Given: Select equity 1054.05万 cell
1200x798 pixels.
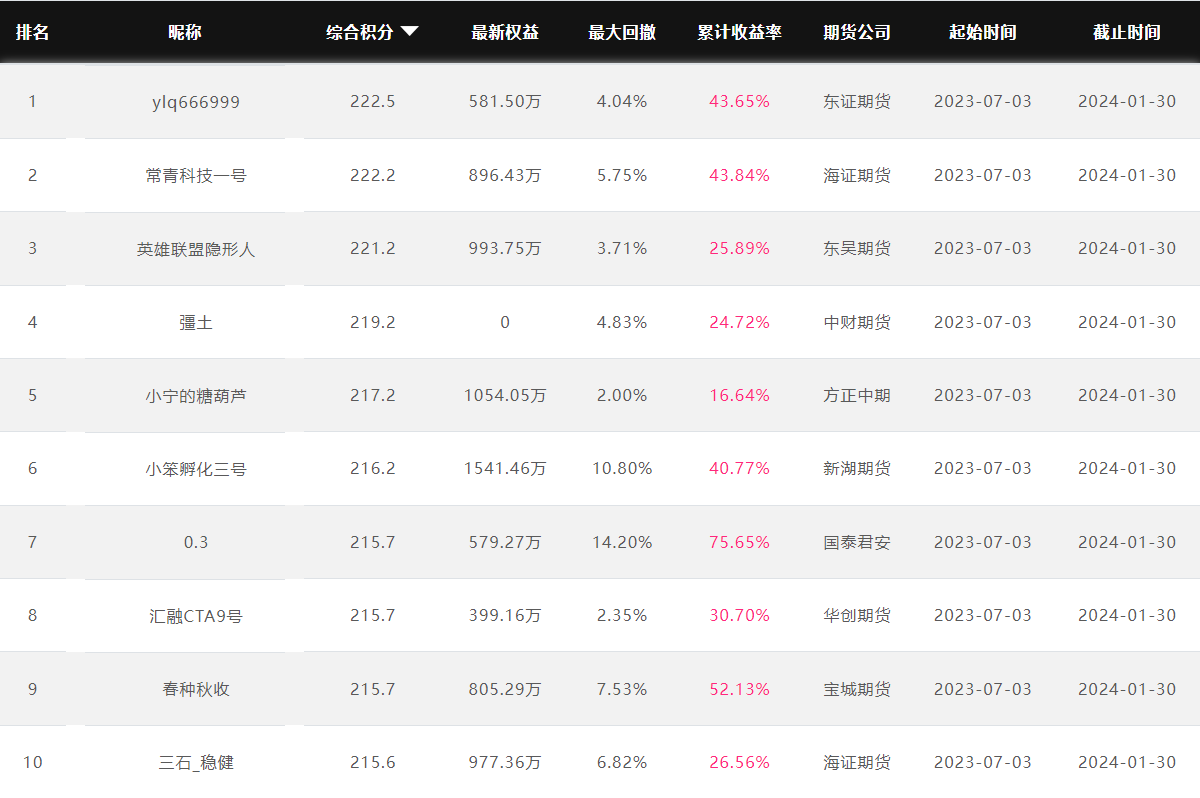Looking at the screenshot, I should click(505, 395).
